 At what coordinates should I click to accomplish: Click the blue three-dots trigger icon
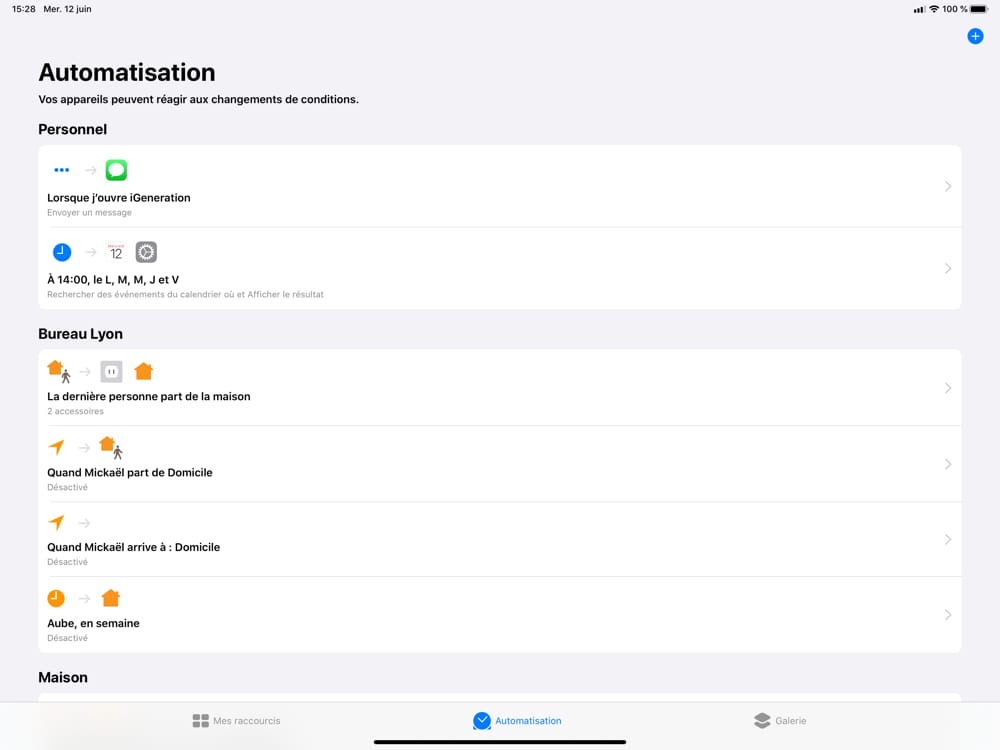[x=61, y=170]
